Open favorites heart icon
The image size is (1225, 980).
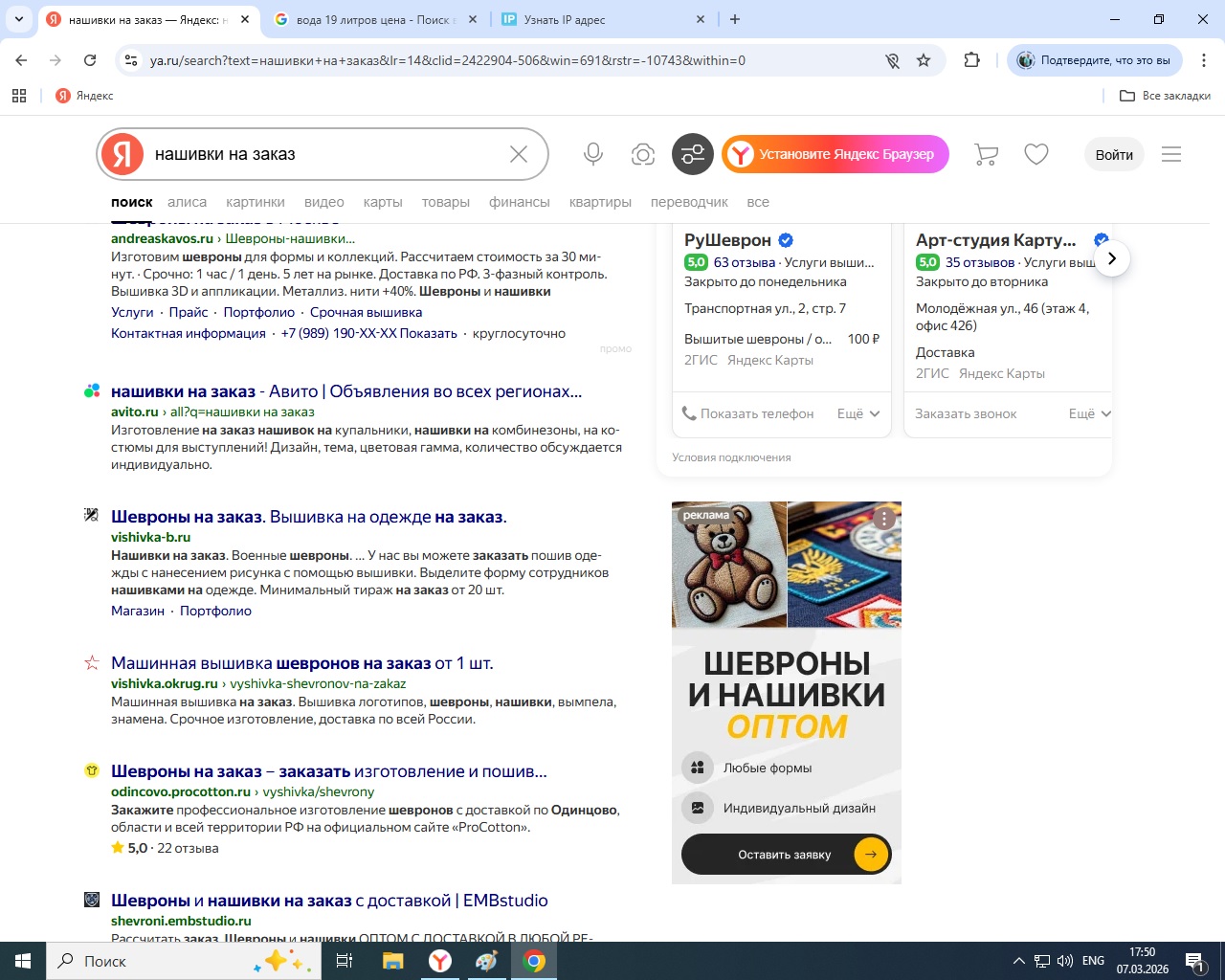pos(1036,154)
